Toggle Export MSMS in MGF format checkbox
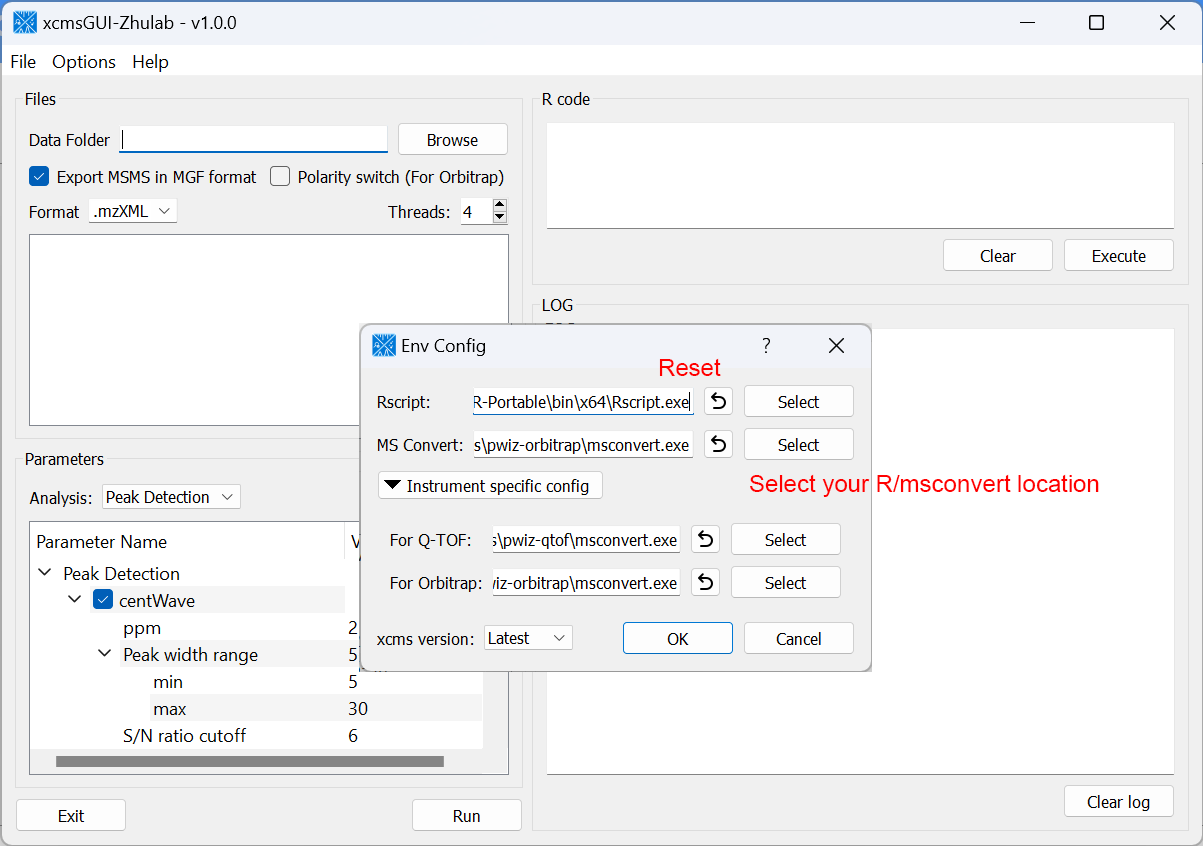 coord(39,177)
